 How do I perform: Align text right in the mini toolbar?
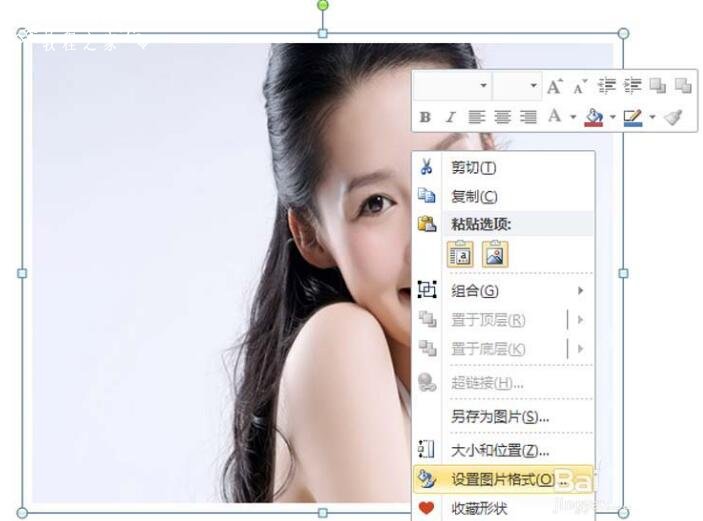click(x=528, y=117)
